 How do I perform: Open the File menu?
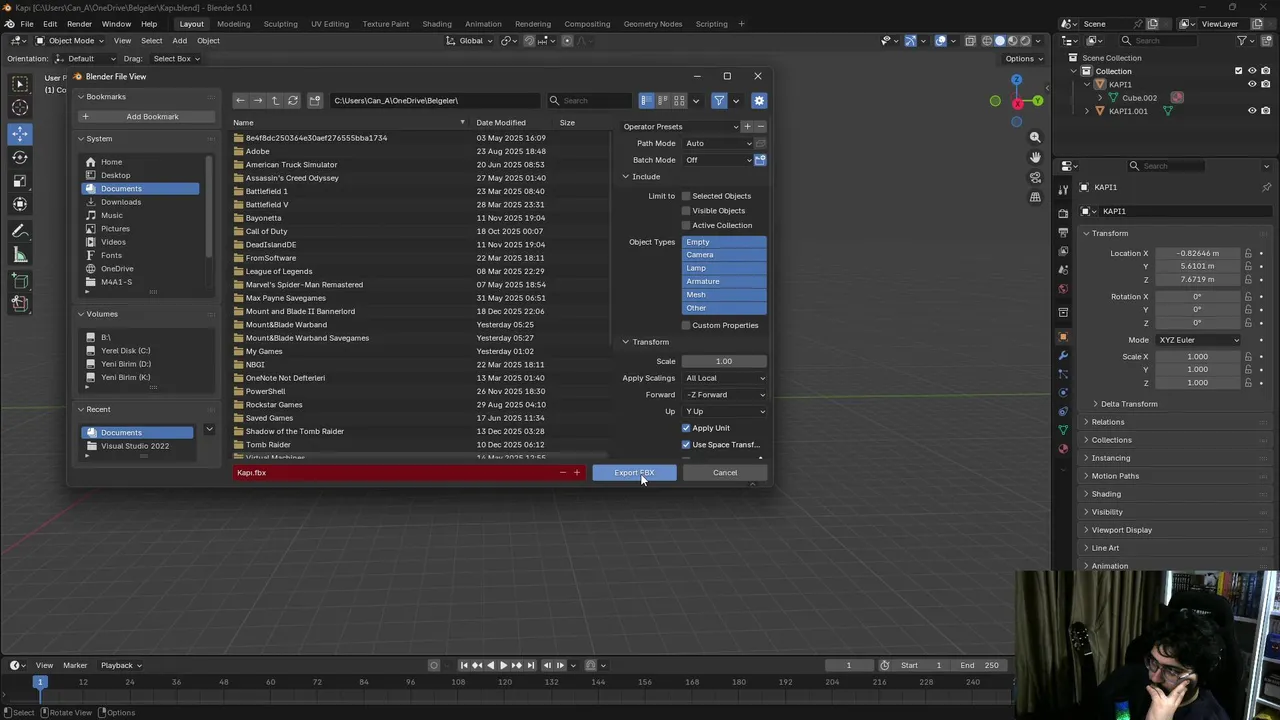point(27,24)
